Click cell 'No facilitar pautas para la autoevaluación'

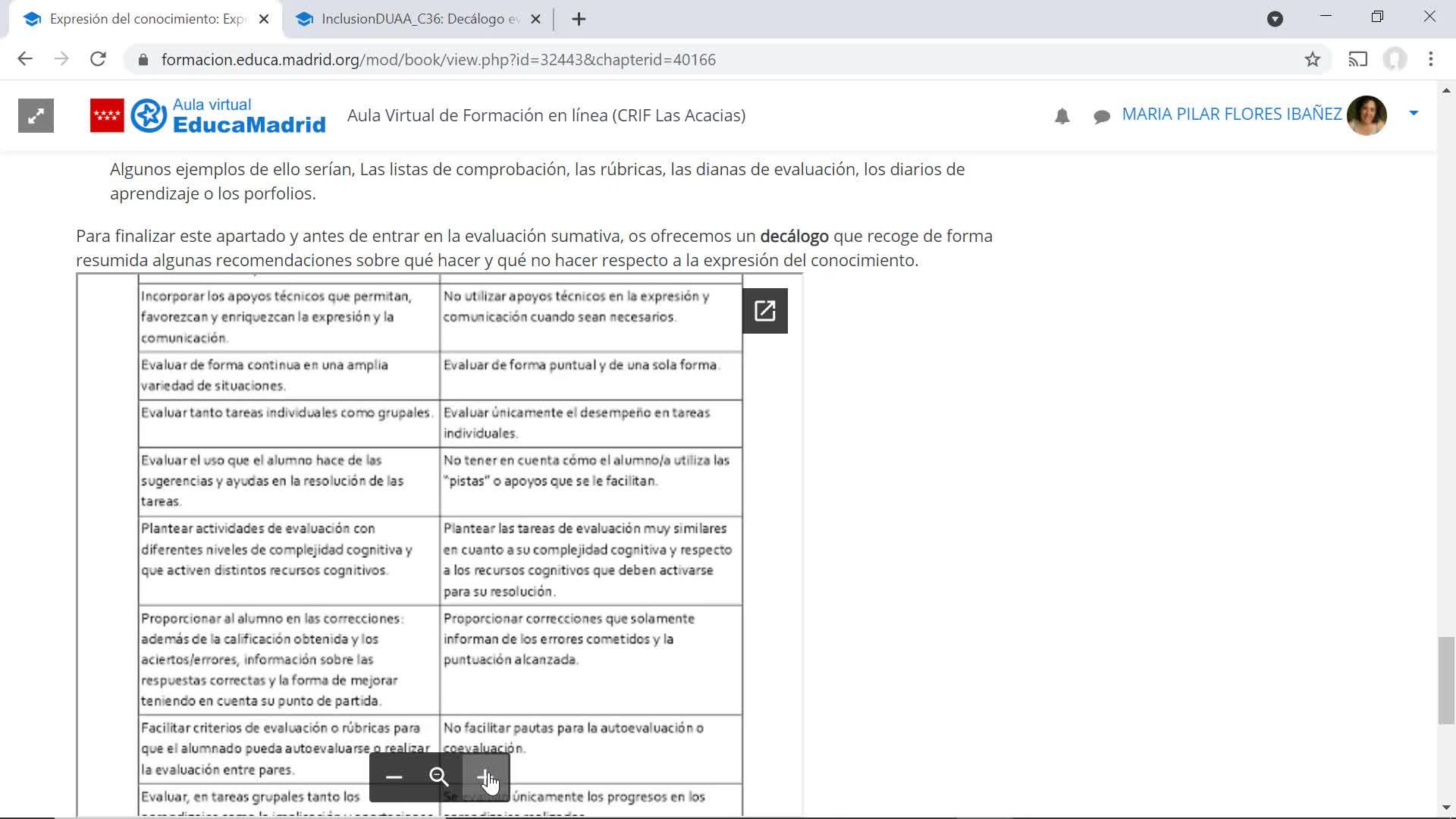591,749
